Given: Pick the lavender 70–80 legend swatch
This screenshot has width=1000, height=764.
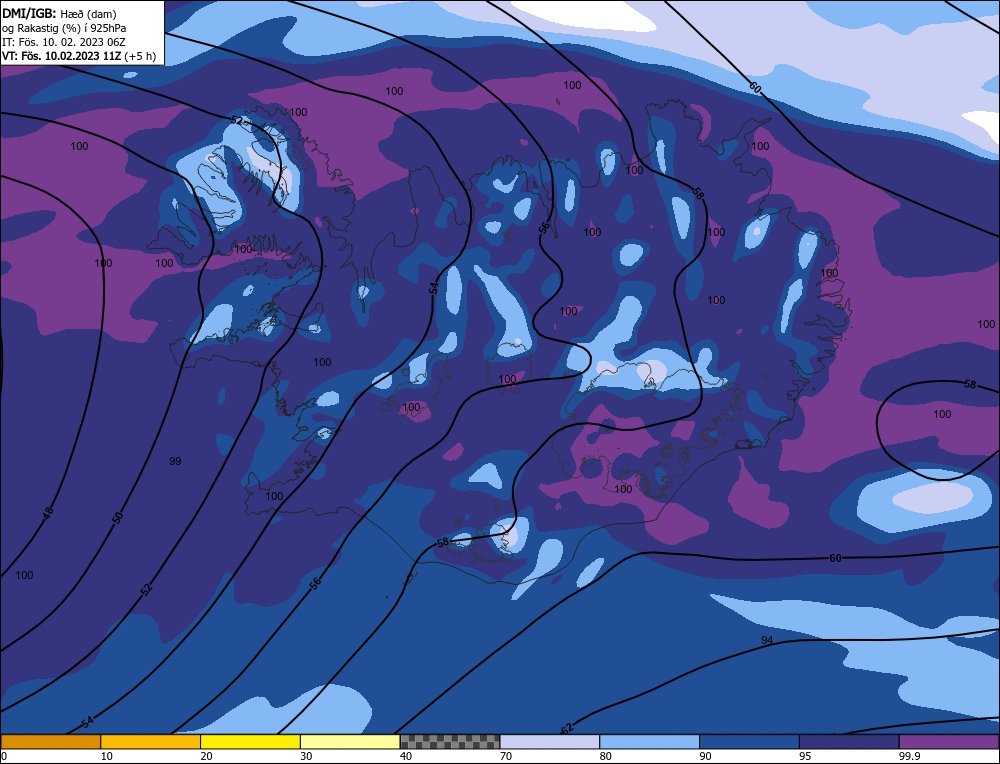Looking at the screenshot, I should coord(550,742).
